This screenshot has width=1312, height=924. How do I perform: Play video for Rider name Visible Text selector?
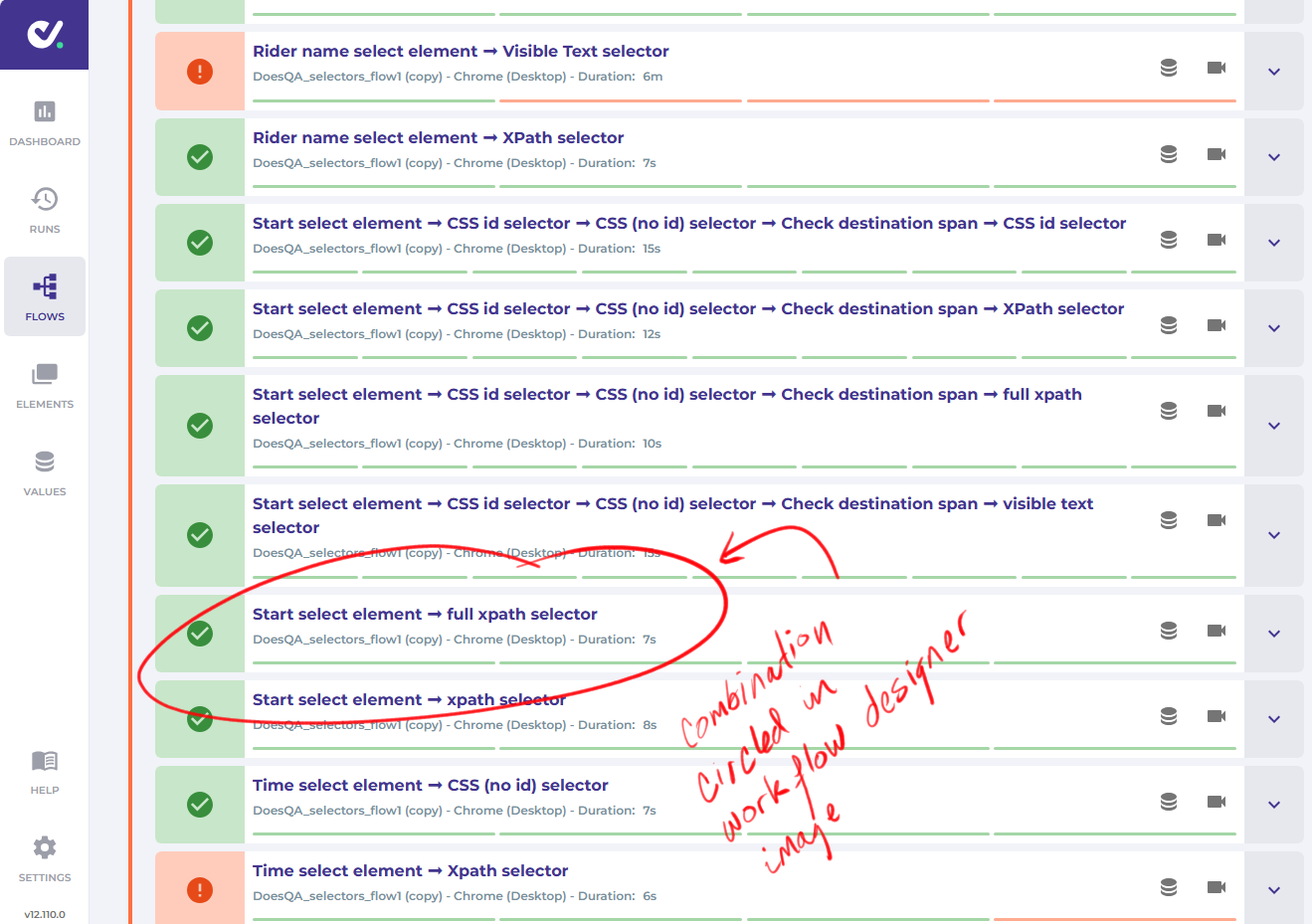point(1217,68)
